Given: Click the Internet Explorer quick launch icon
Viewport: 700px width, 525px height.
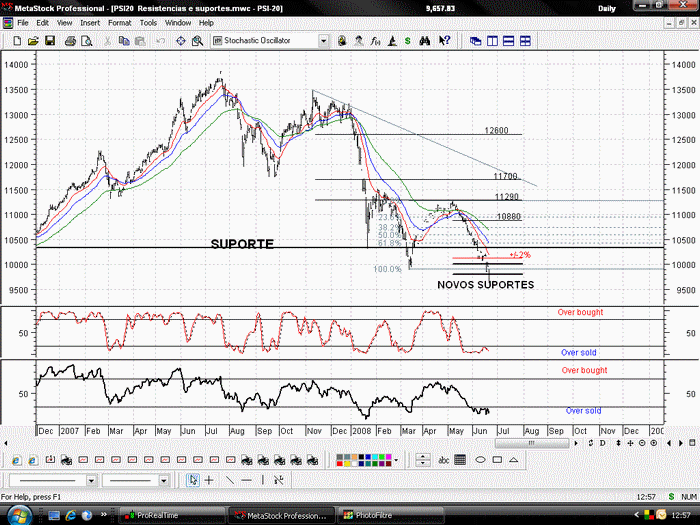Looking at the screenshot, I should click(x=71, y=515).
